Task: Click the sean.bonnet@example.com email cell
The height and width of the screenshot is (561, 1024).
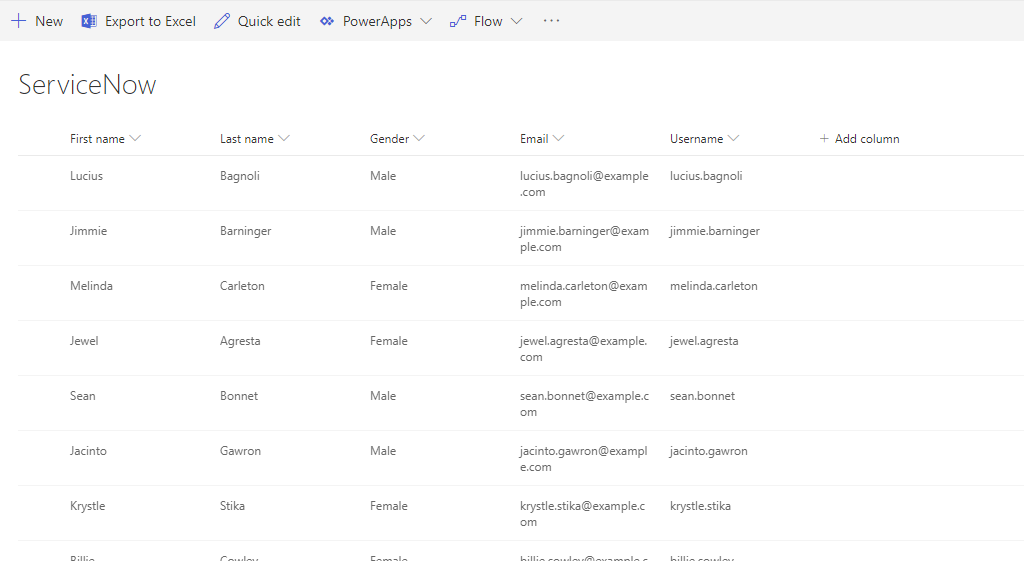Action: [584, 404]
